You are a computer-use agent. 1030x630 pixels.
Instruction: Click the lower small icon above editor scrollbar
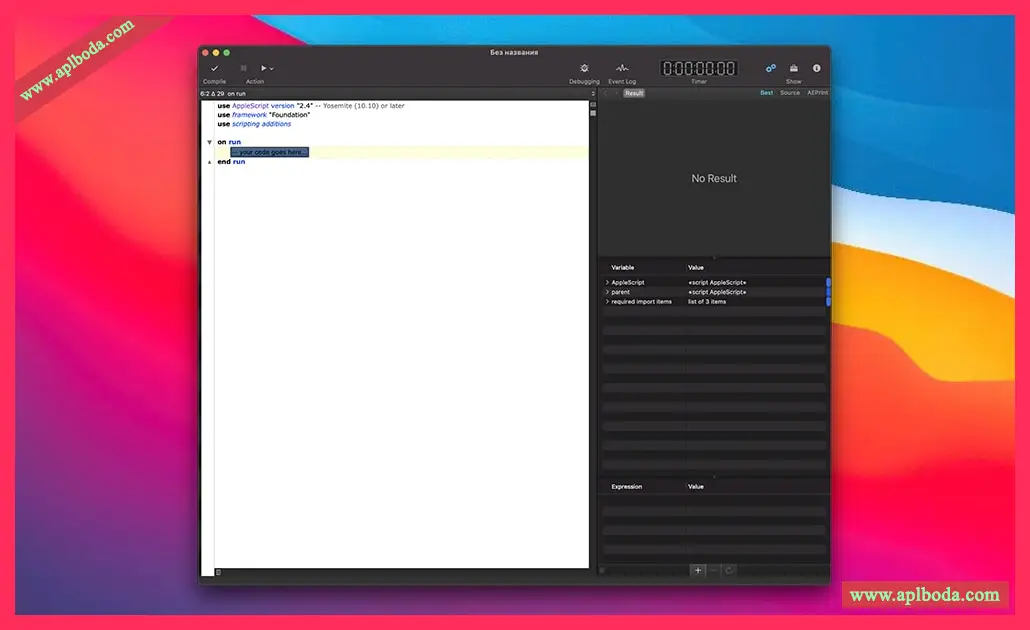593,114
